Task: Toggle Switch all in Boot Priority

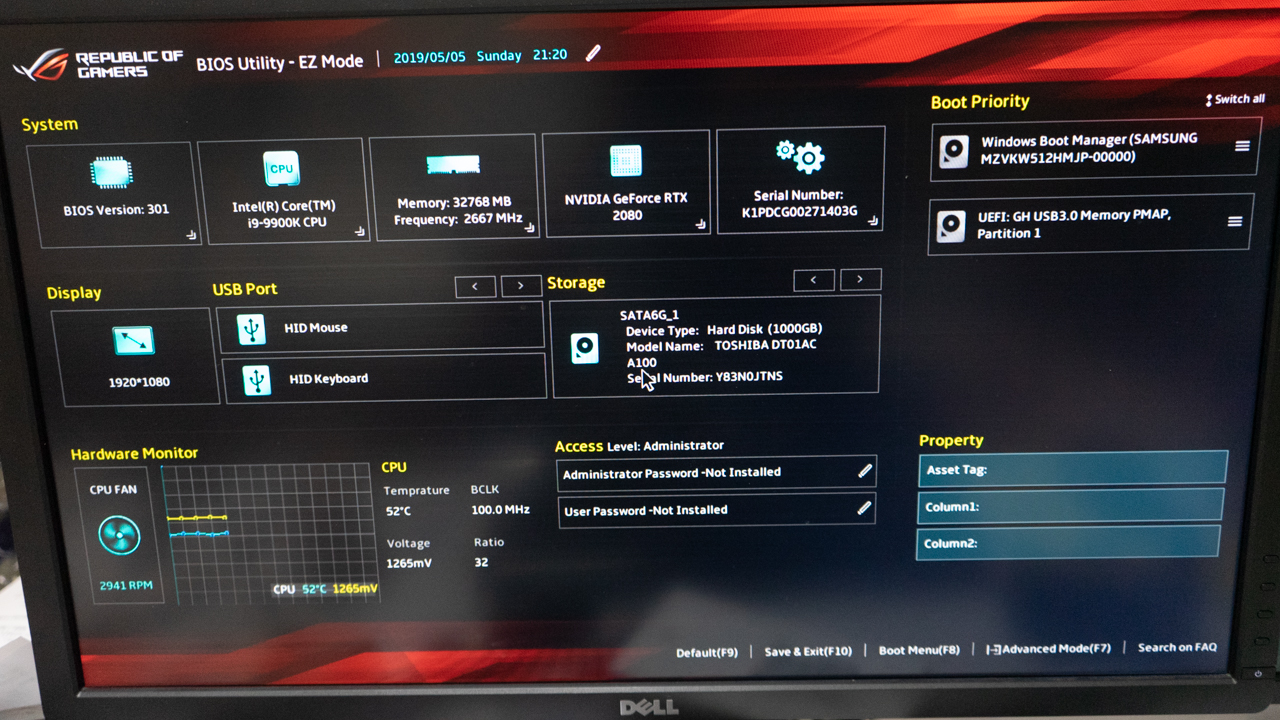Action: (1235, 99)
